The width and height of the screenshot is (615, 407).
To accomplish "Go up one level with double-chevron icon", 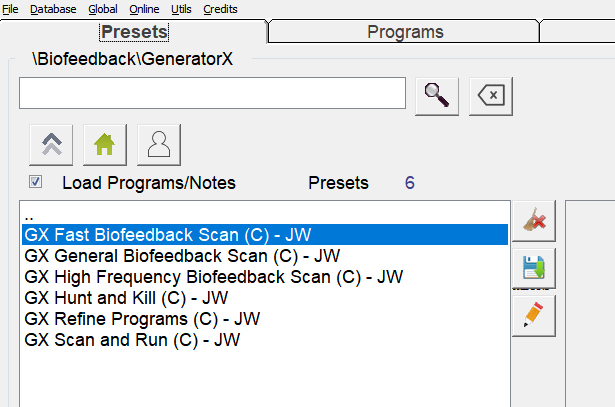I will click(52, 145).
